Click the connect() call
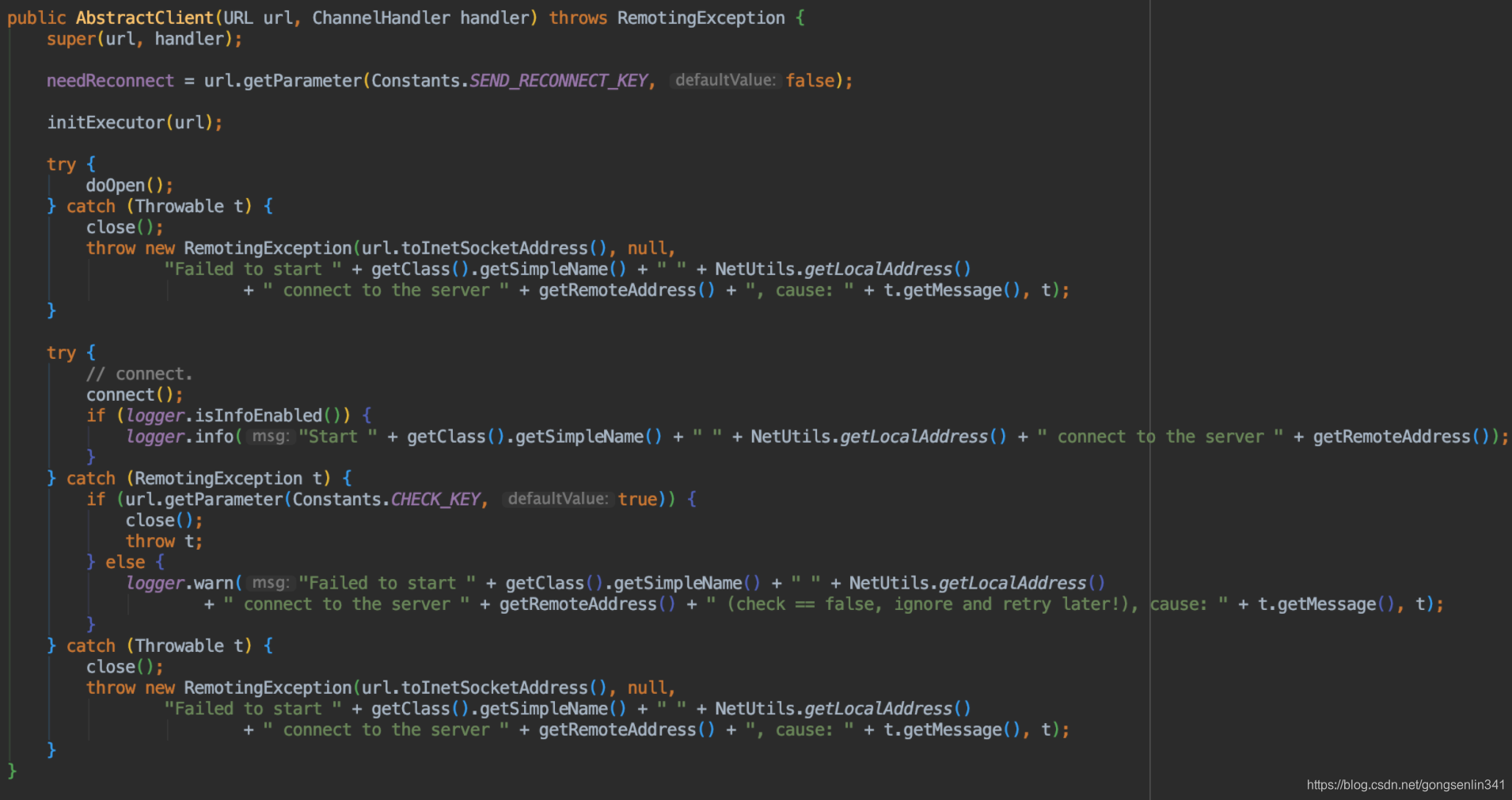 click(135, 394)
